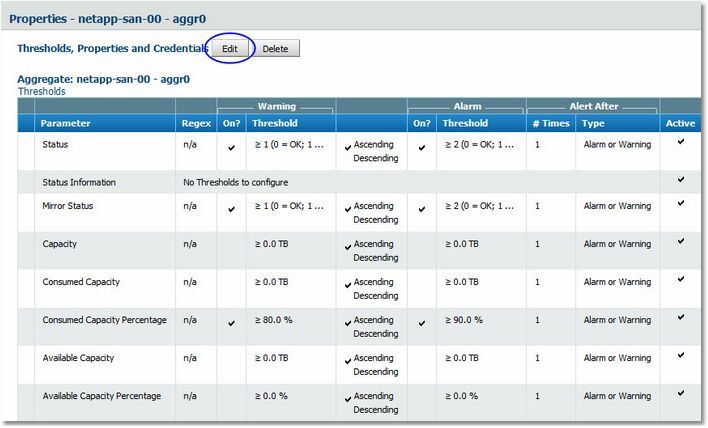Click Status row alarm threshold '≥ 2 (0 = OK; 1 ...'

coord(480,145)
